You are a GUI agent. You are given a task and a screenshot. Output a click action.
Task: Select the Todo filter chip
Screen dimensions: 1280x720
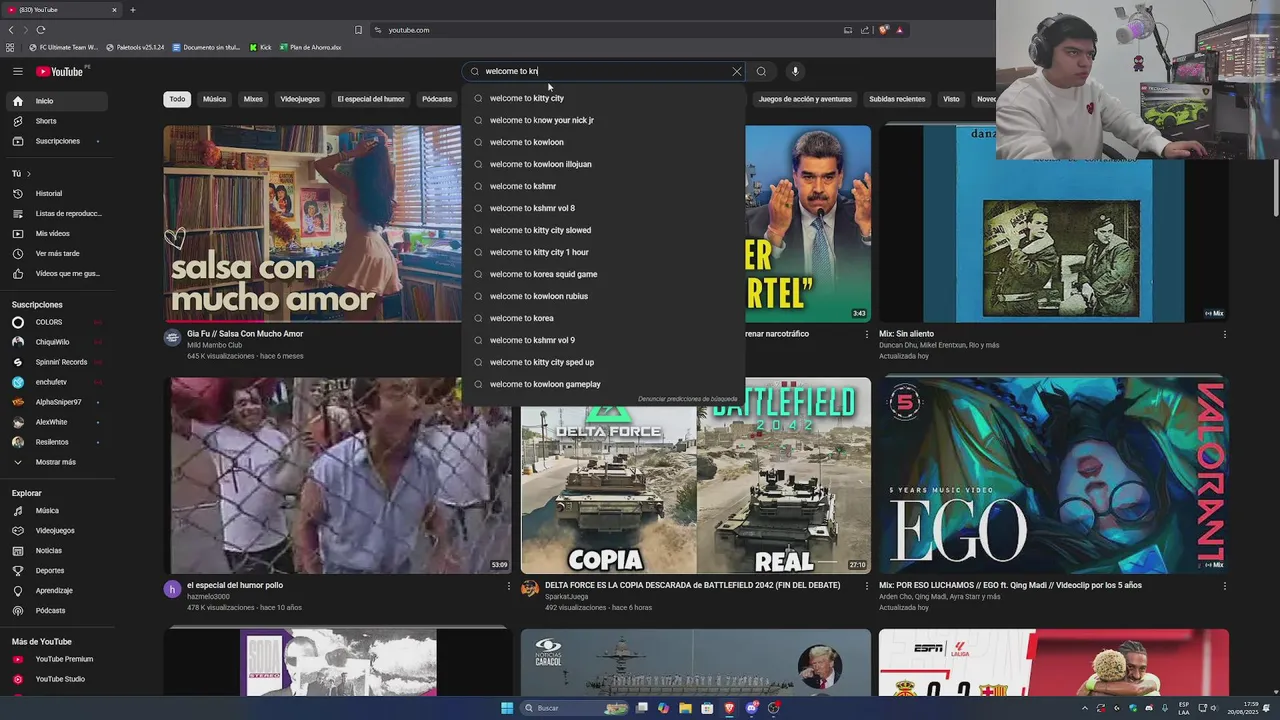[177, 99]
